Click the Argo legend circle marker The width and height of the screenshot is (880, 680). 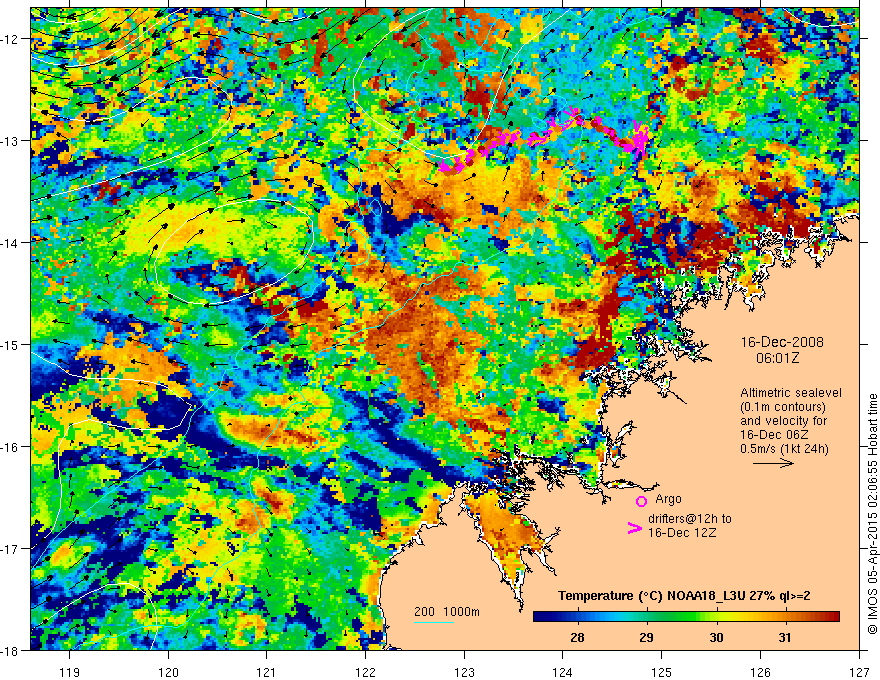tap(641, 501)
